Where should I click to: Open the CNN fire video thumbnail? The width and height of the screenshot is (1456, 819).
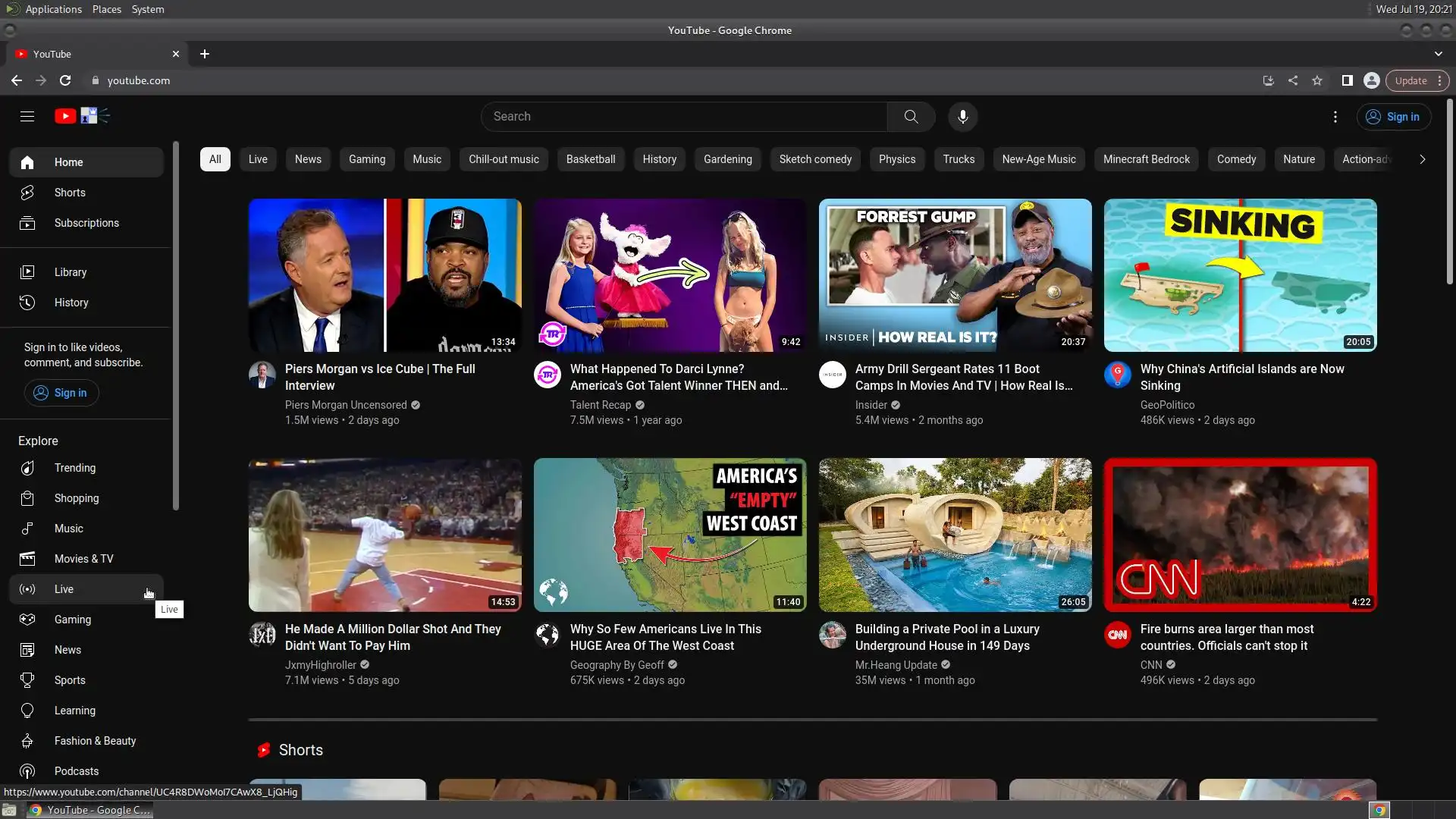pyautogui.click(x=1240, y=535)
